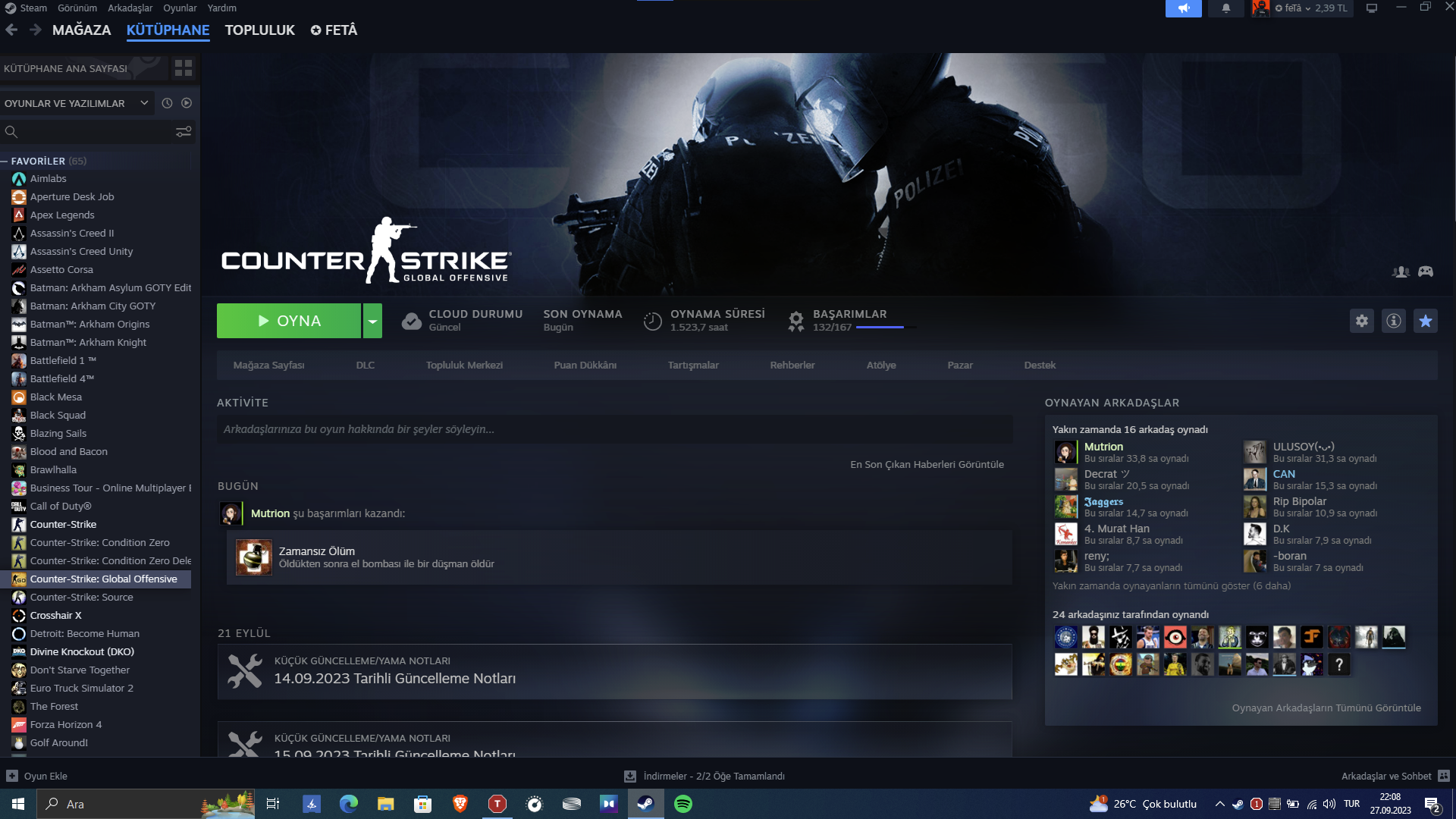Viewport: 1456px width, 819px height.
Task: Open the Atölye workshop link
Action: tap(881, 366)
